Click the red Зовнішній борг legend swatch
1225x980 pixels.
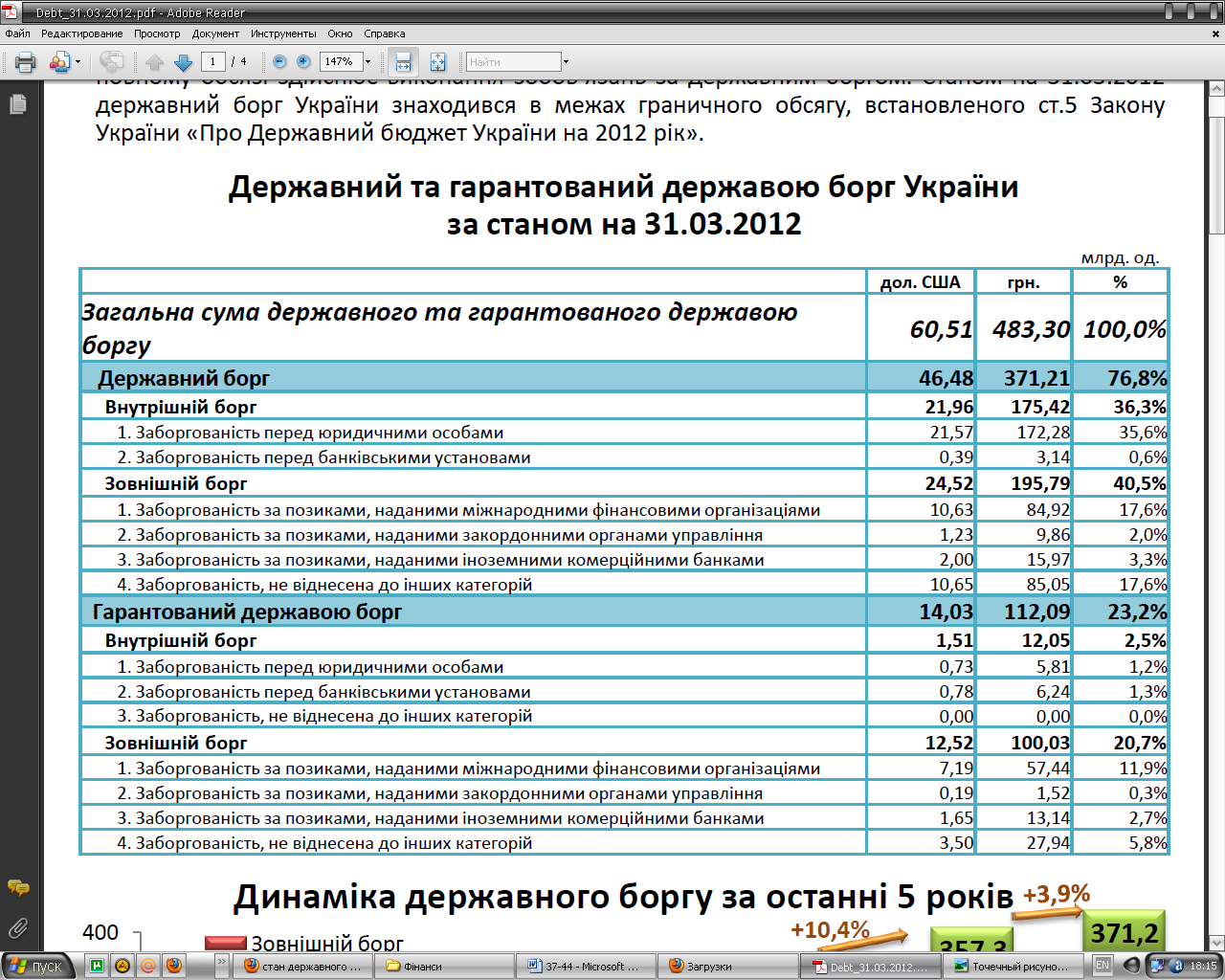226,943
